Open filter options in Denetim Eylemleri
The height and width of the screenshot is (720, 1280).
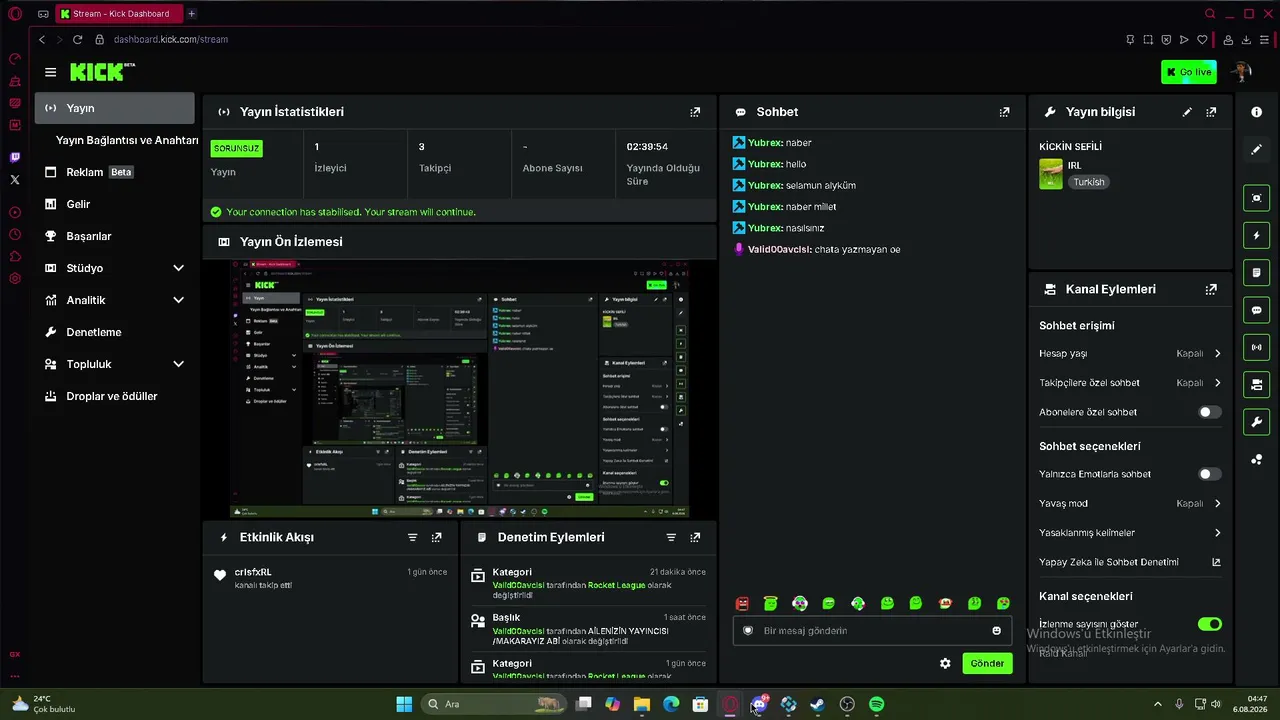coord(671,537)
